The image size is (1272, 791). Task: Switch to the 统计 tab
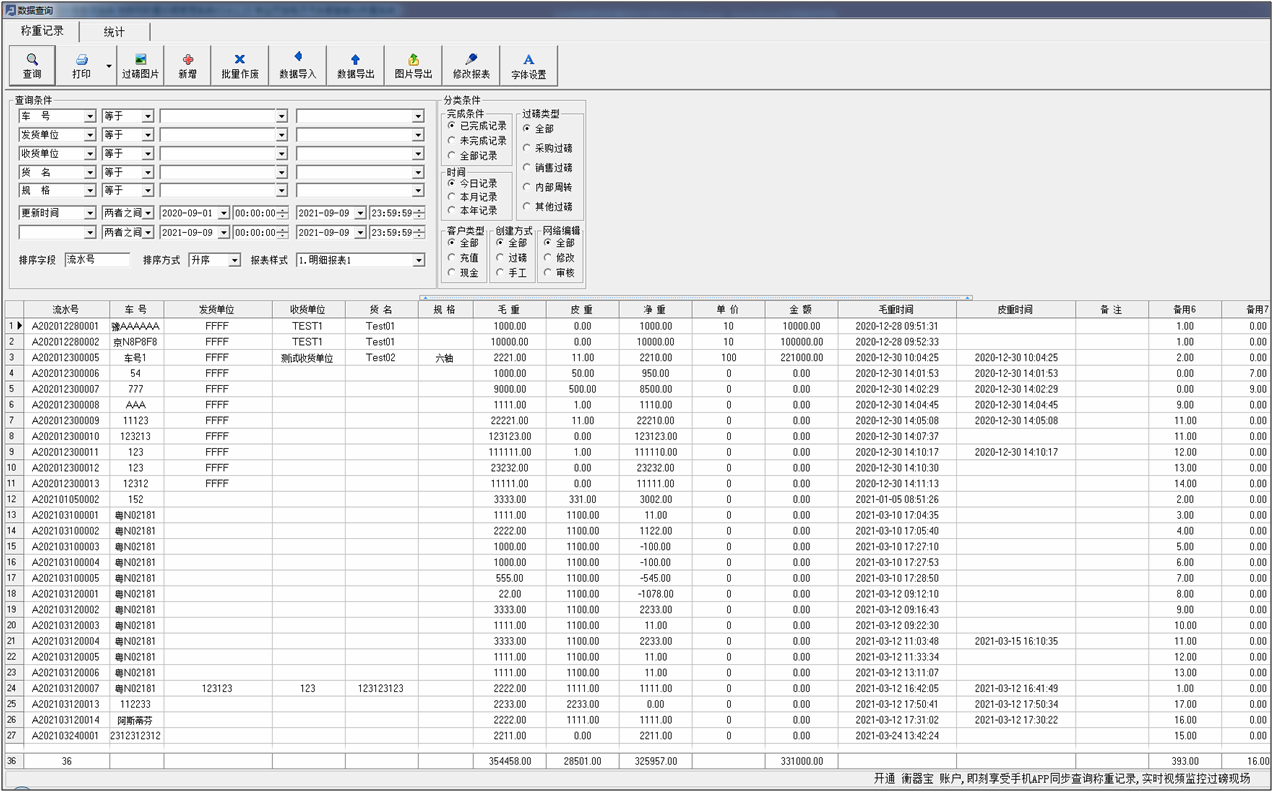(x=114, y=32)
